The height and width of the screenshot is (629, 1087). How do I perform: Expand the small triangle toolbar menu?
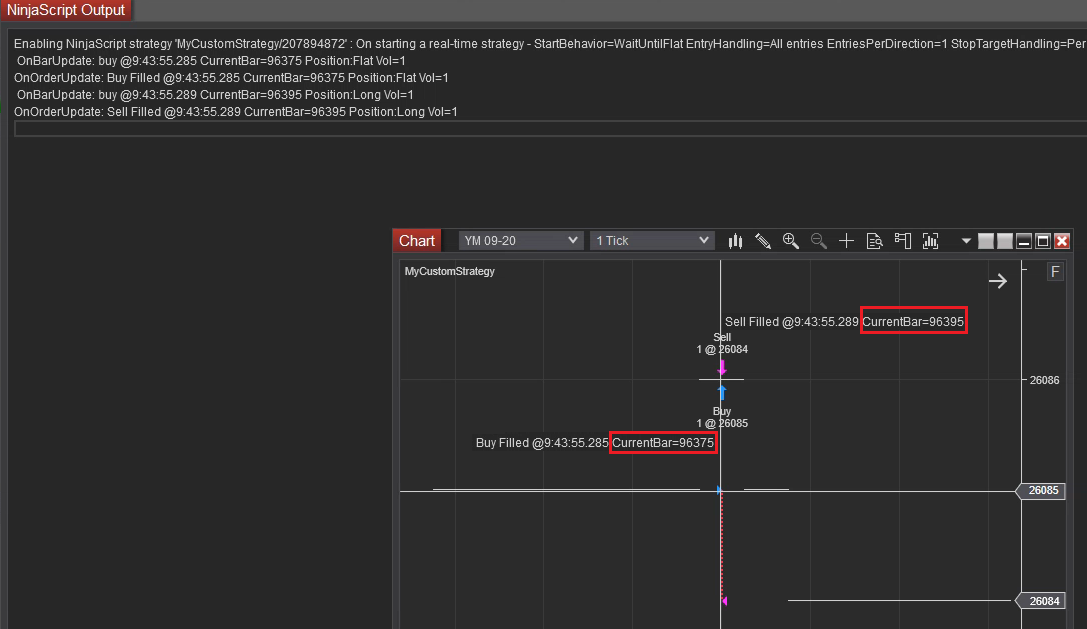pyautogui.click(x=966, y=241)
